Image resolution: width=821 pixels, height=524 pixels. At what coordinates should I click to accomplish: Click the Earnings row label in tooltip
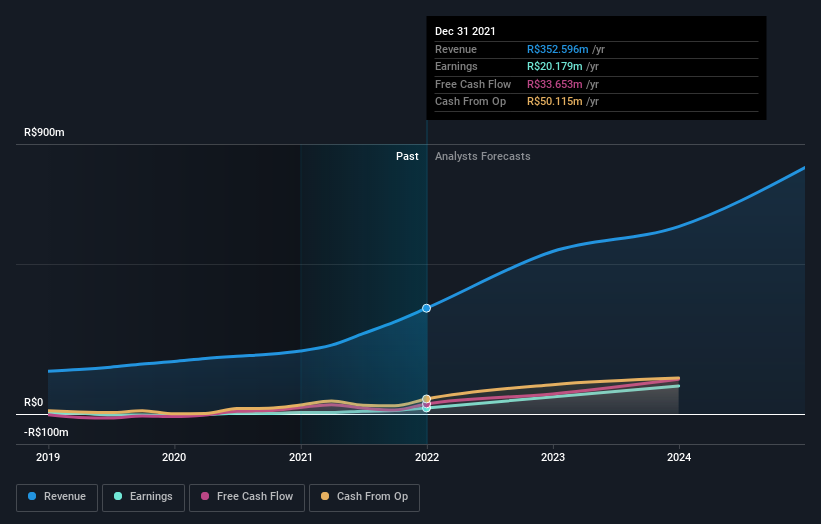457,66
